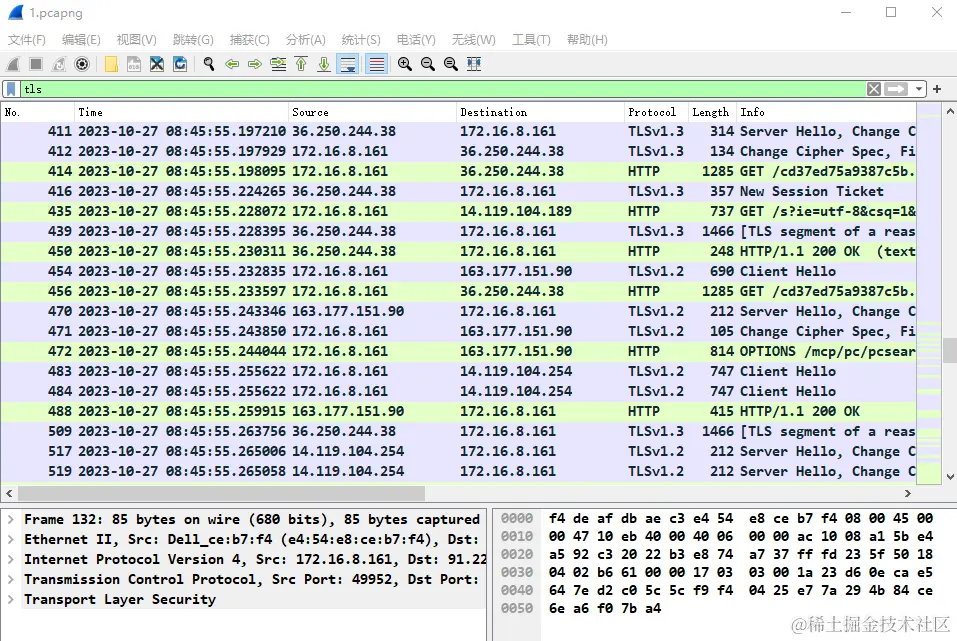Open the 工具(T) menu
This screenshot has height=641, width=957.
(x=531, y=40)
